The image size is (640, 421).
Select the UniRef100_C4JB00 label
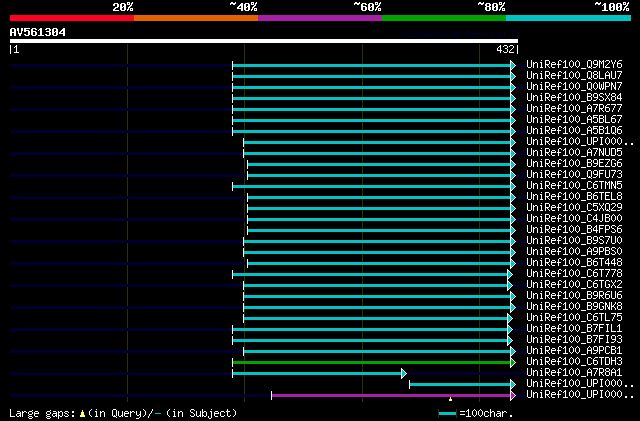tap(574, 219)
